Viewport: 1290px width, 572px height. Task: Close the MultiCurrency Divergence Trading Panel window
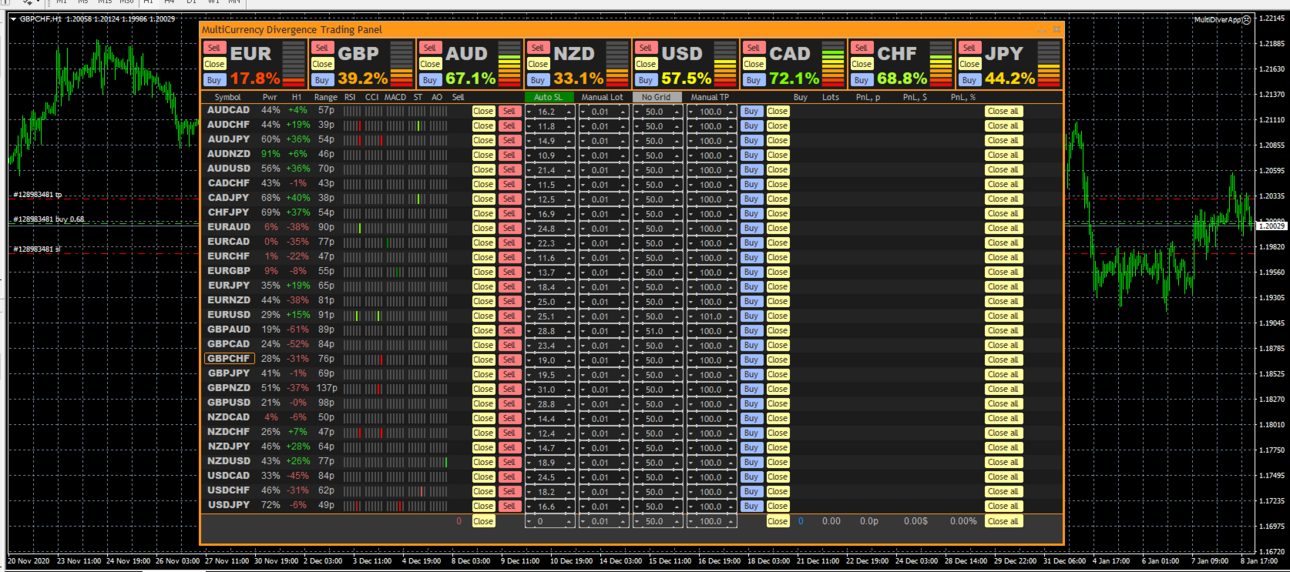click(x=1055, y=30)
